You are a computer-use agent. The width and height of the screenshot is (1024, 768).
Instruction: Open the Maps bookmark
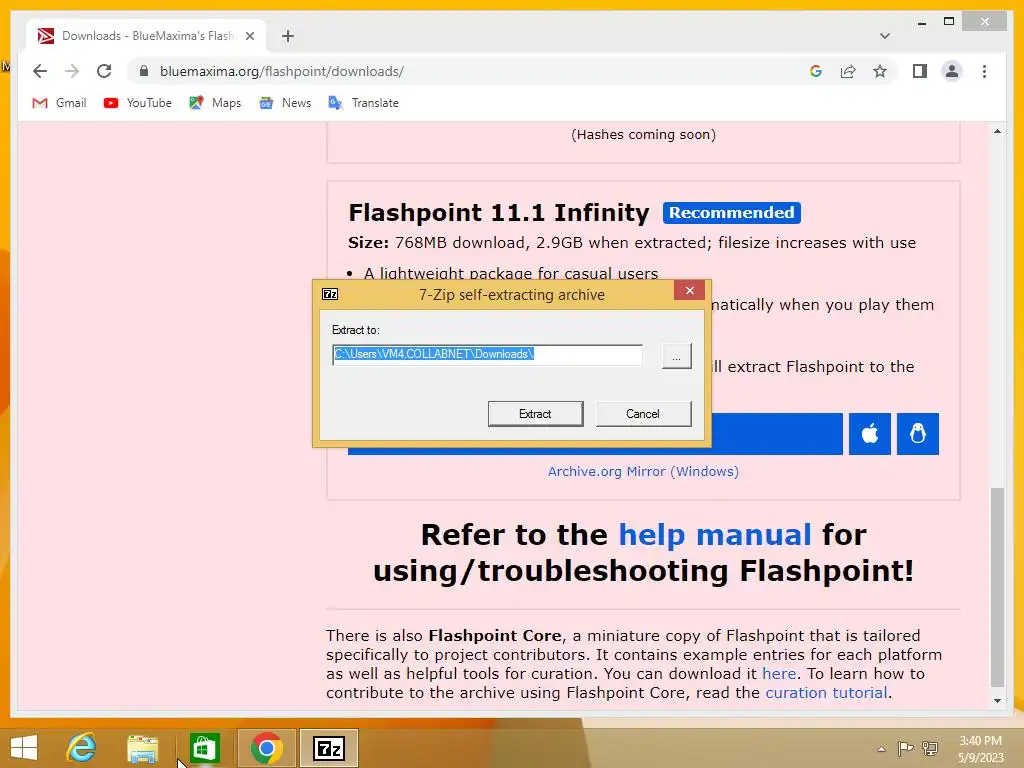(x=215, y=103)
